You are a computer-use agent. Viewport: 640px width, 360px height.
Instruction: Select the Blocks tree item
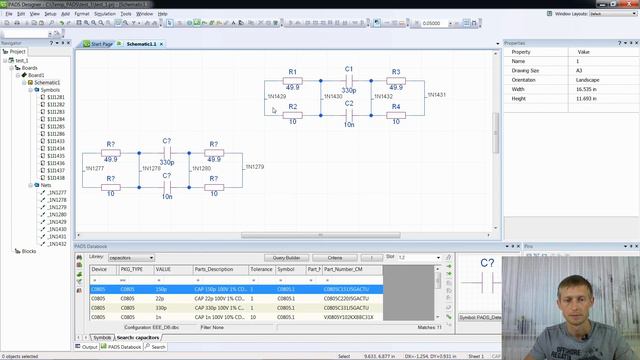29,251
